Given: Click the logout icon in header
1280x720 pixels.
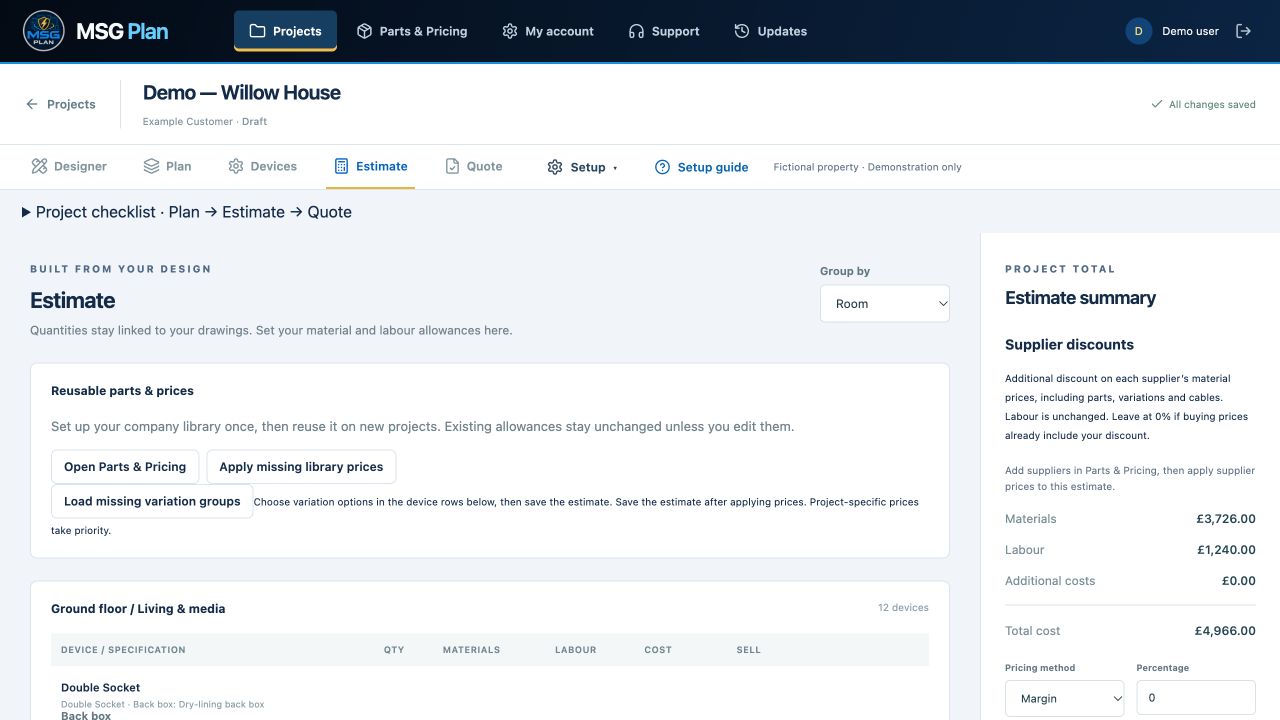Looking at the screenshot, I should 1244,31.
